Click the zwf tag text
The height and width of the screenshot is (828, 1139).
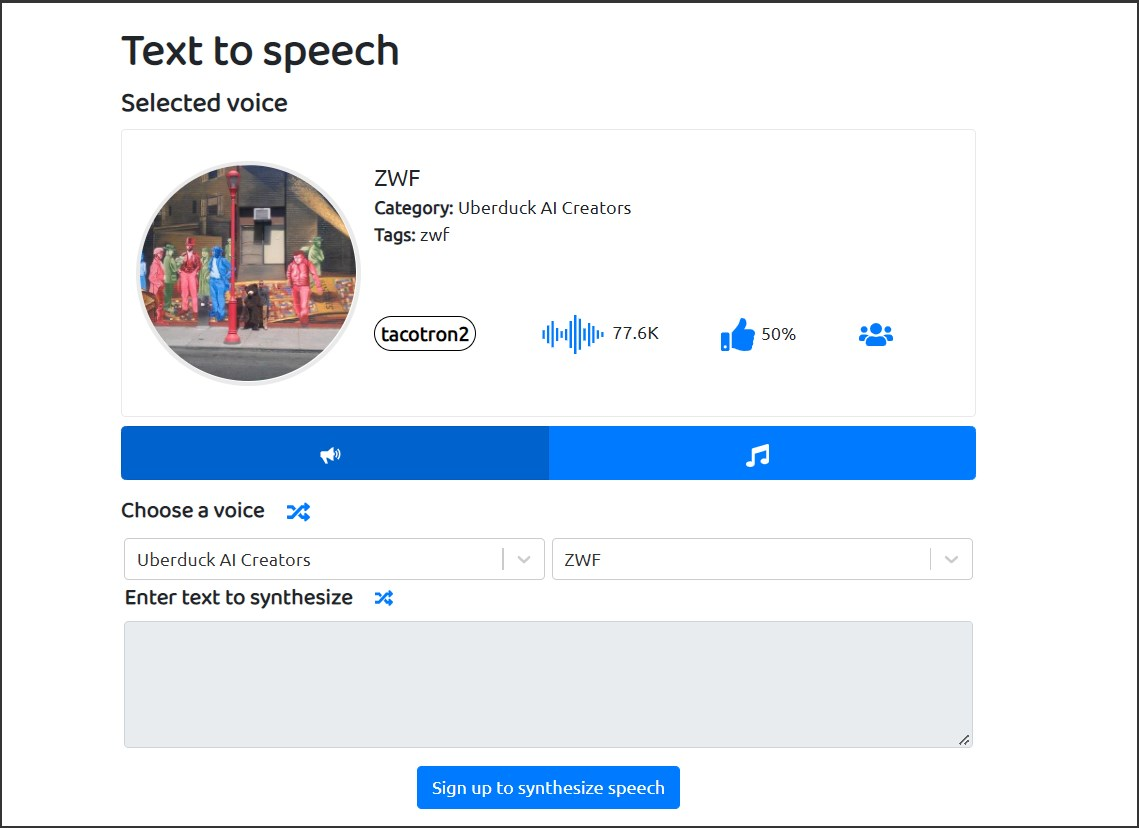(x=435, y=235)
